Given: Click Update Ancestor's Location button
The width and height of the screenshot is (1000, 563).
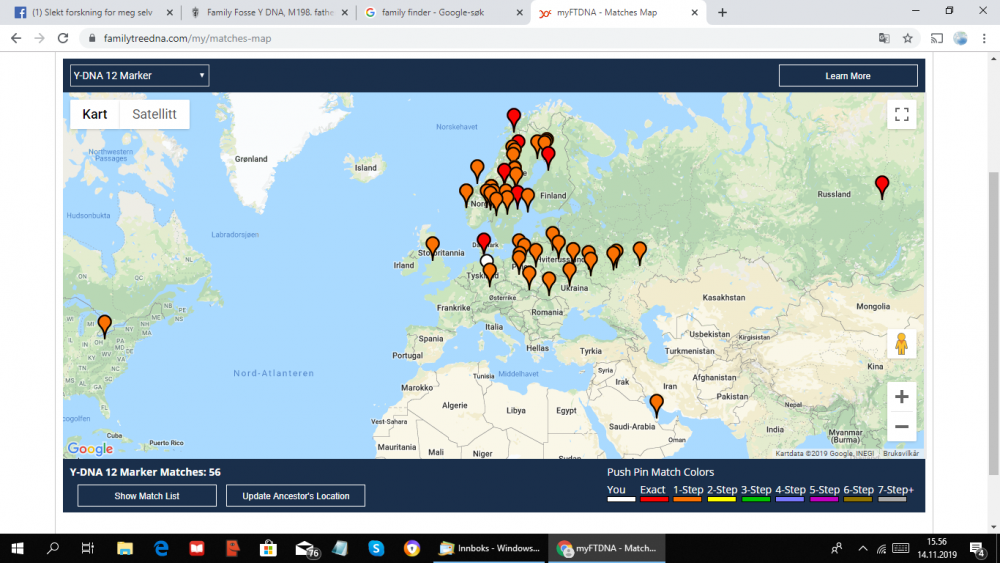Looking at the screenshot, I should (295, 495).
